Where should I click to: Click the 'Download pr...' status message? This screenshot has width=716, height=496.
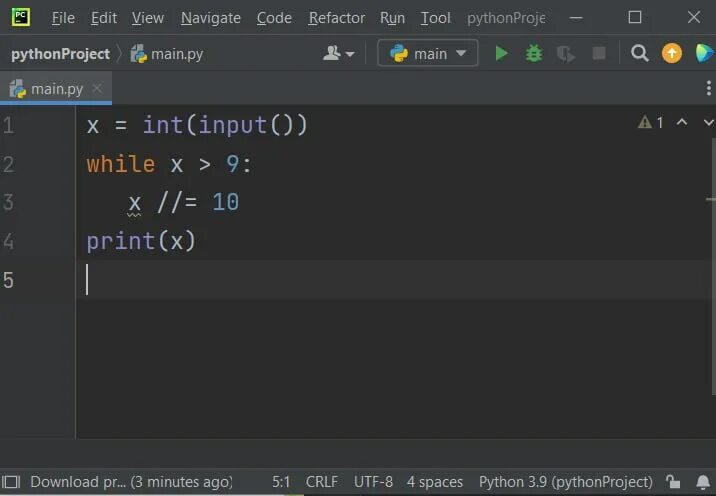pyautogui.click(x=132, y=482)
